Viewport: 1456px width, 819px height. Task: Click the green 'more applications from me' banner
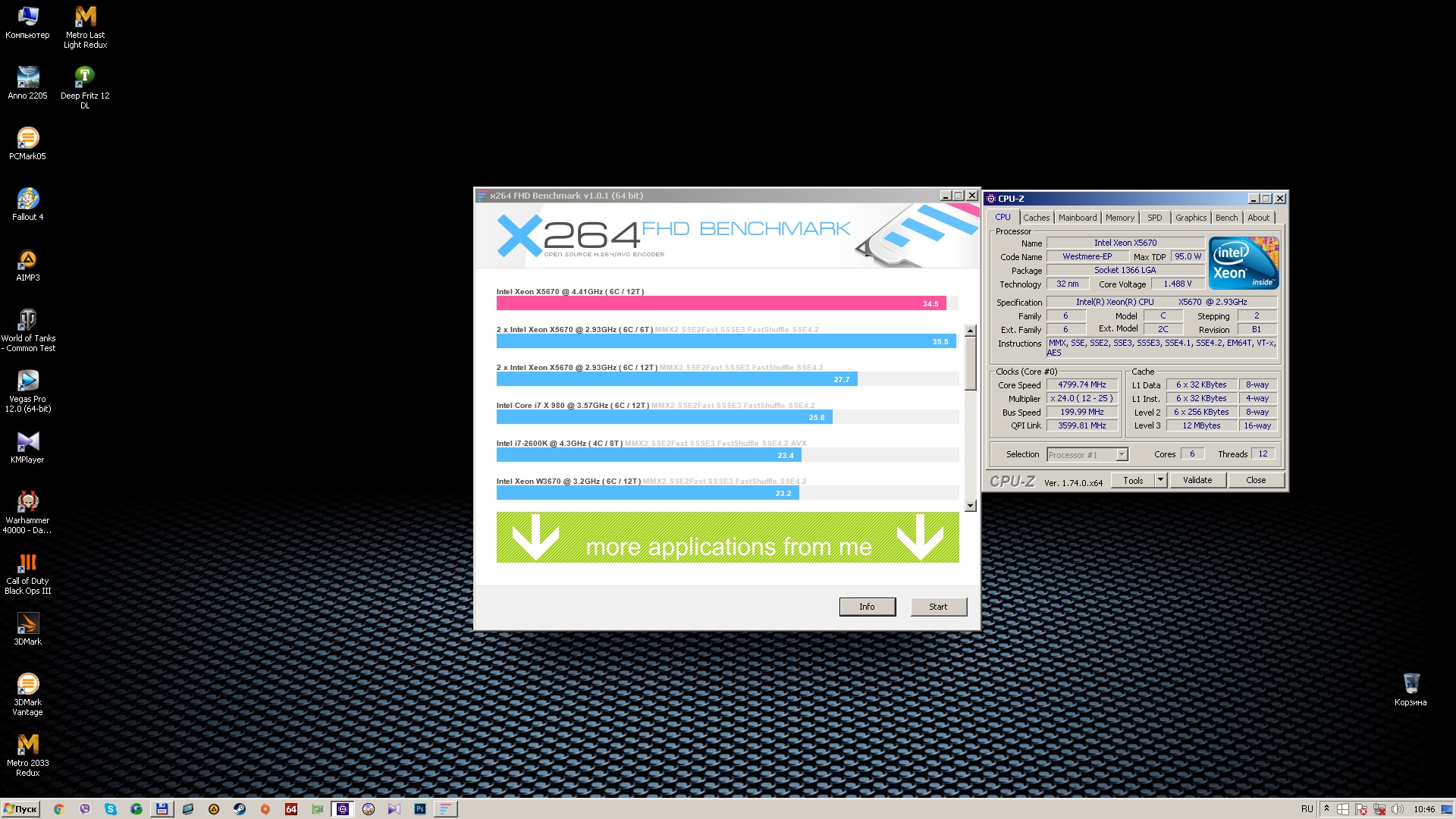click(727, 538)
